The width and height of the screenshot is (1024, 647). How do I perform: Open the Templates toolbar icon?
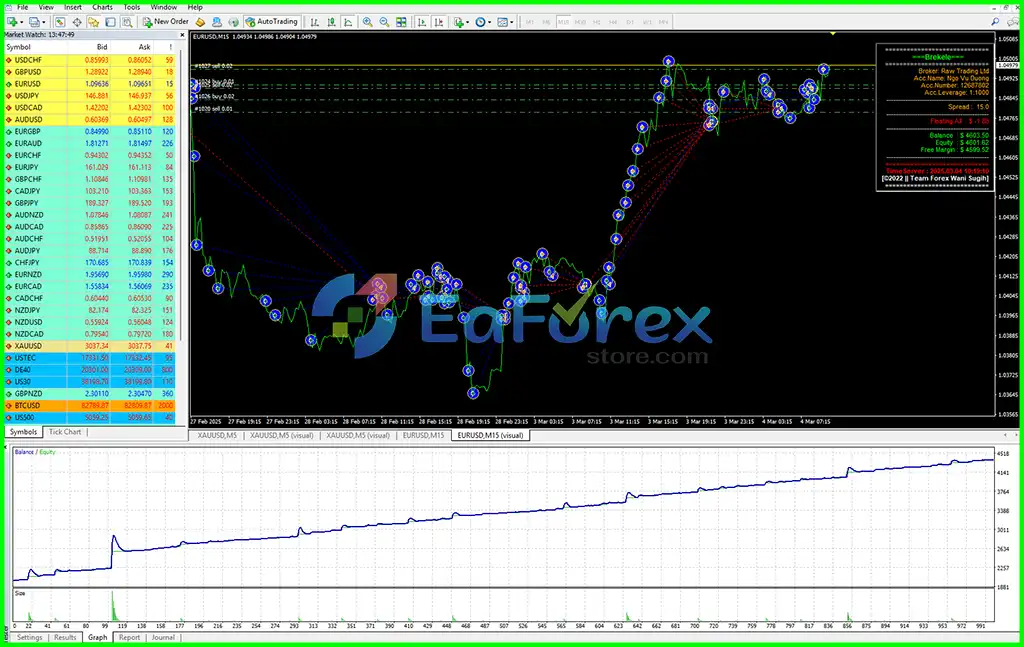click(x=502, y=22)
